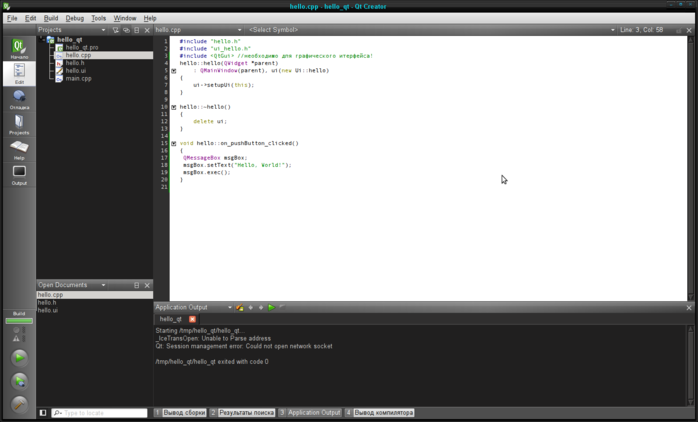
Task: Open the Output mode in sidebar
Action: click(x=19, y=174)
